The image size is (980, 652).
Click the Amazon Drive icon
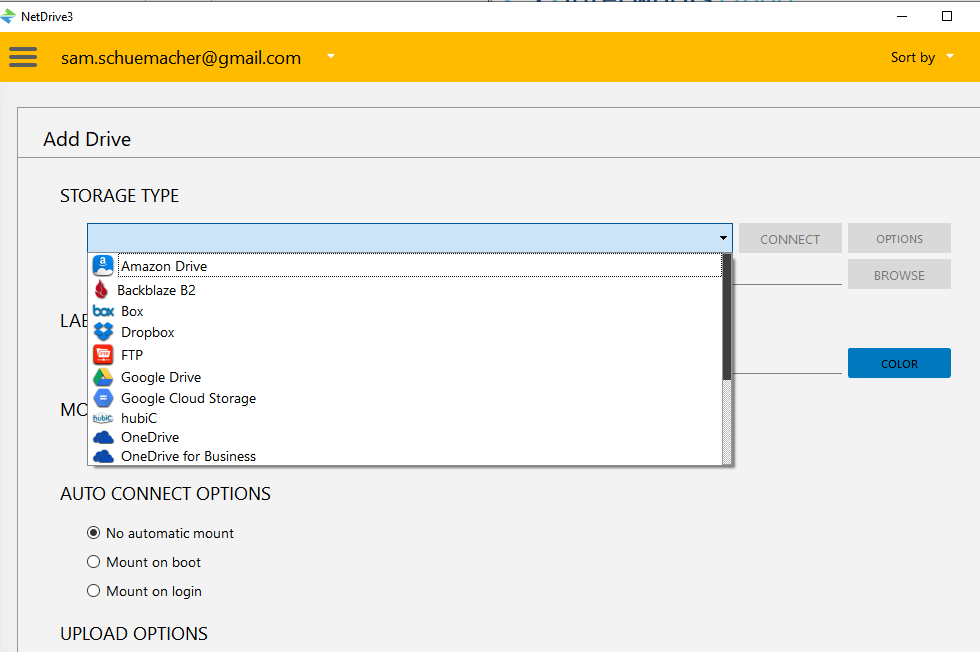(x=103, y=266)
